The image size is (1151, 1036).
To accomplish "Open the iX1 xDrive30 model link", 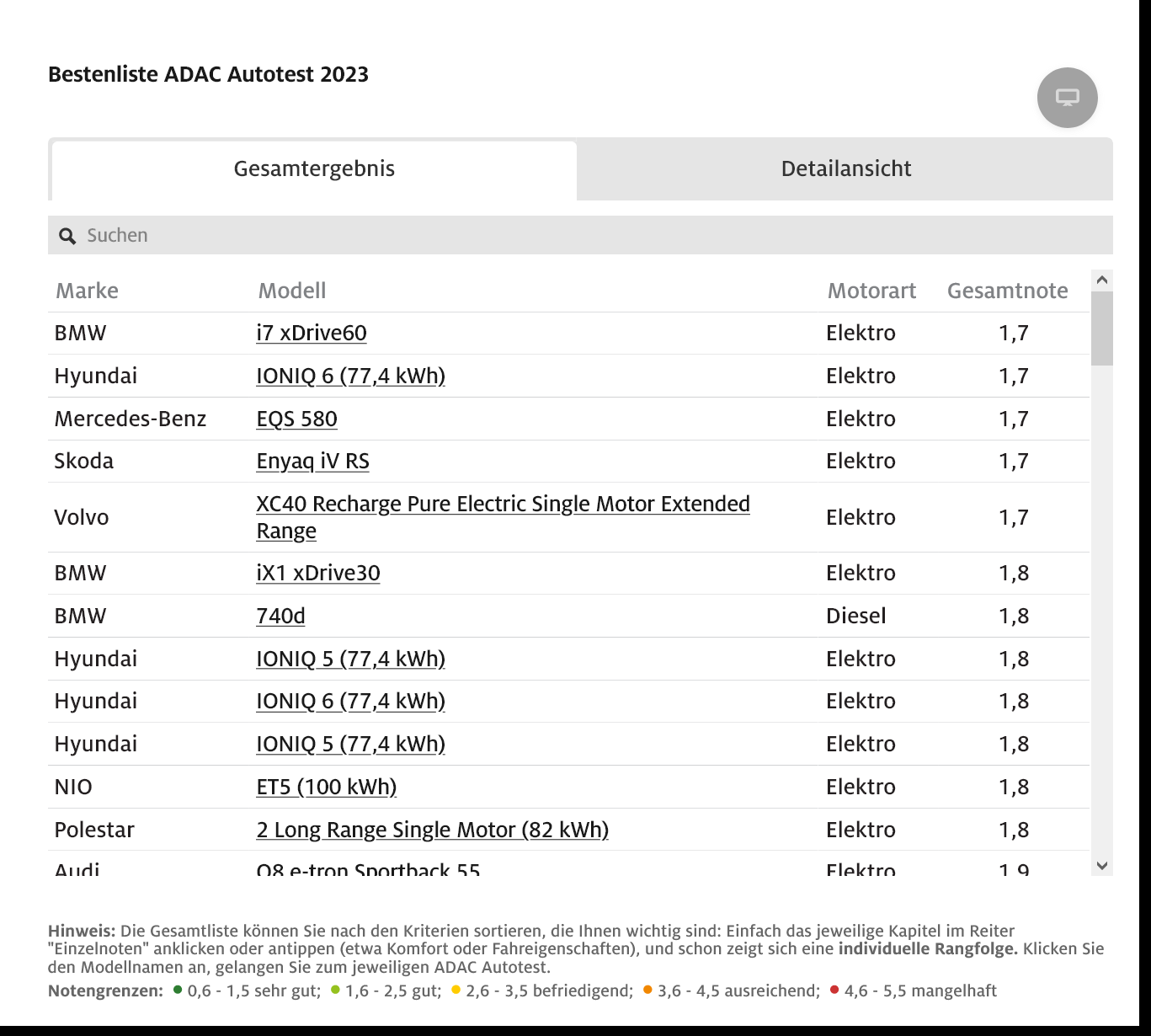I will [318, 573].
